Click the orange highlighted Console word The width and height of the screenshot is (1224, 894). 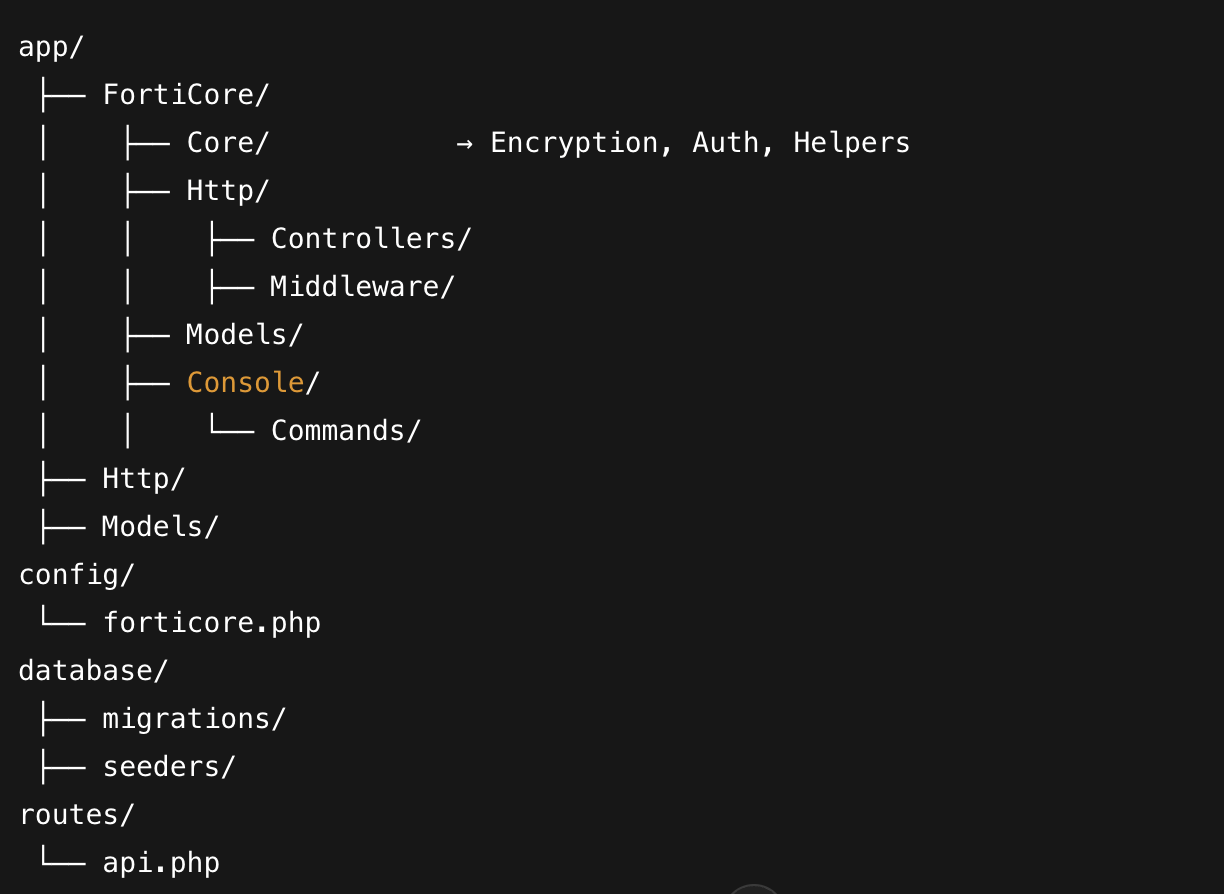[245, 383]
